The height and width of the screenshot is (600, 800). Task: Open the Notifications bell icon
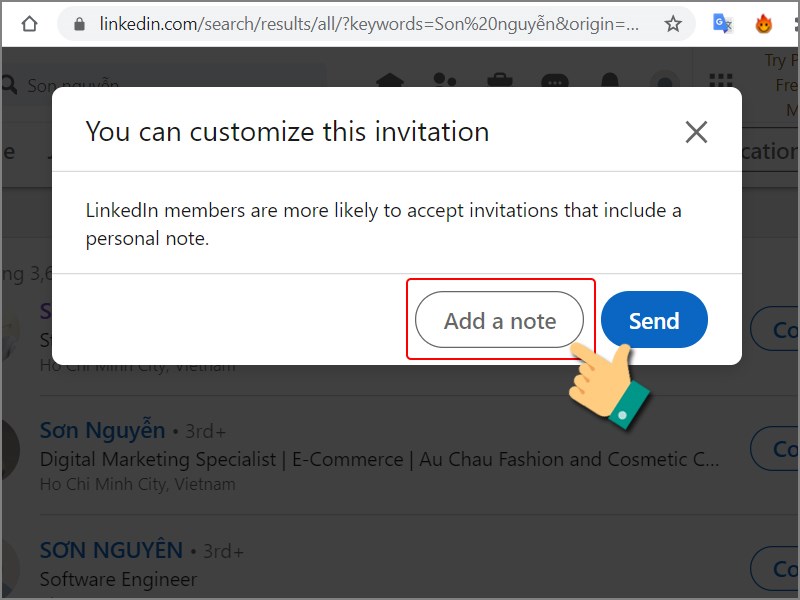(x=610, y=80)
